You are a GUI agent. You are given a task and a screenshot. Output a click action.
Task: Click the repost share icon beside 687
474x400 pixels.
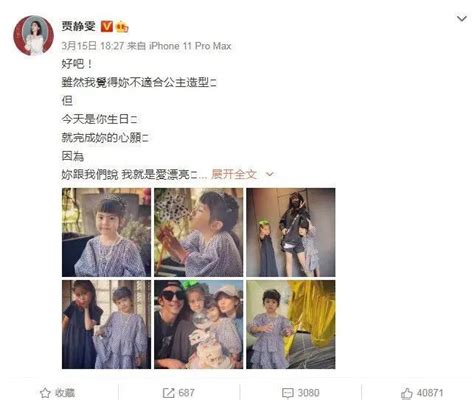[x=168, y=393]
